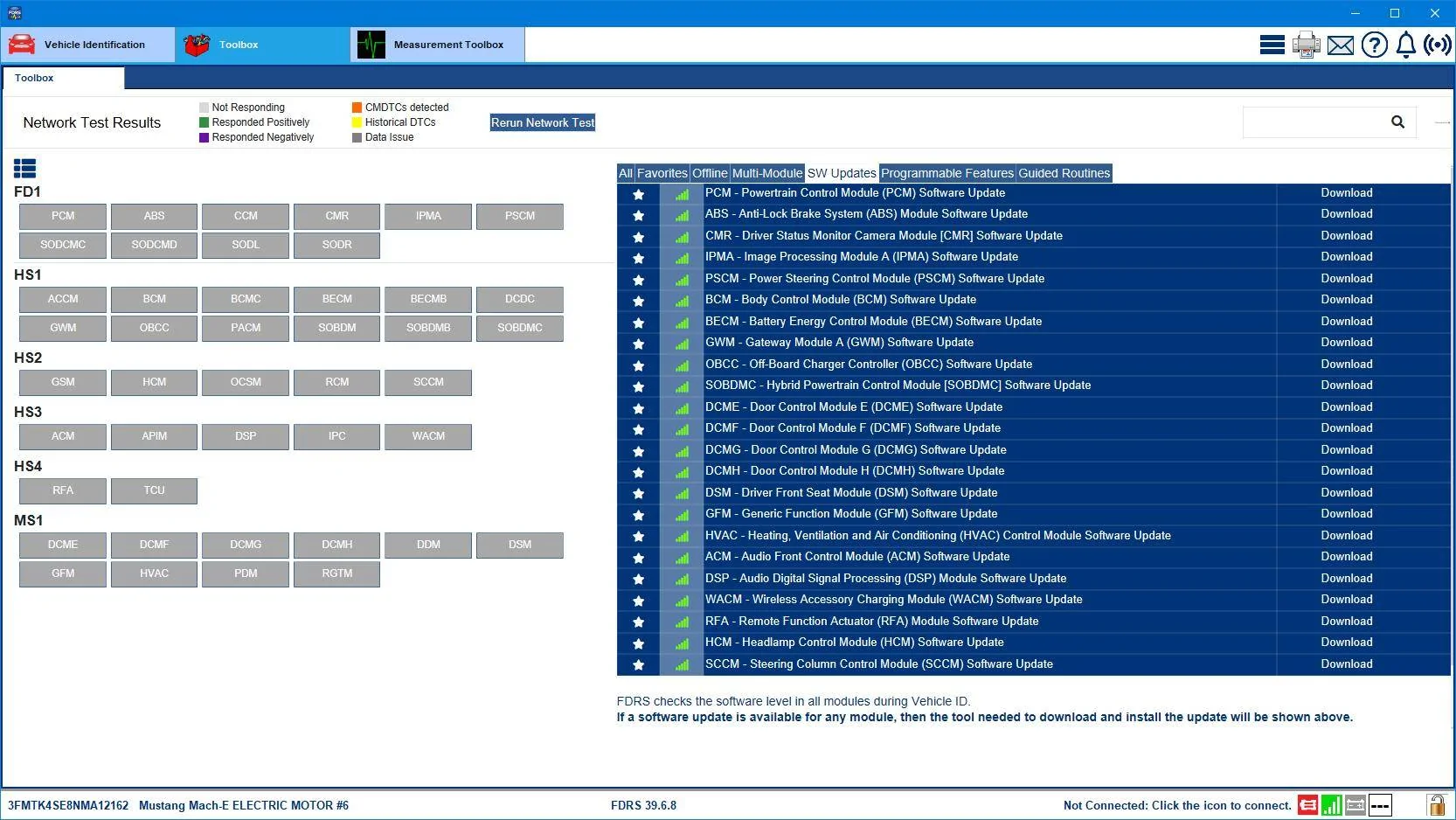Click the CMDTCs detected orange legend swatch

(357, 108)
